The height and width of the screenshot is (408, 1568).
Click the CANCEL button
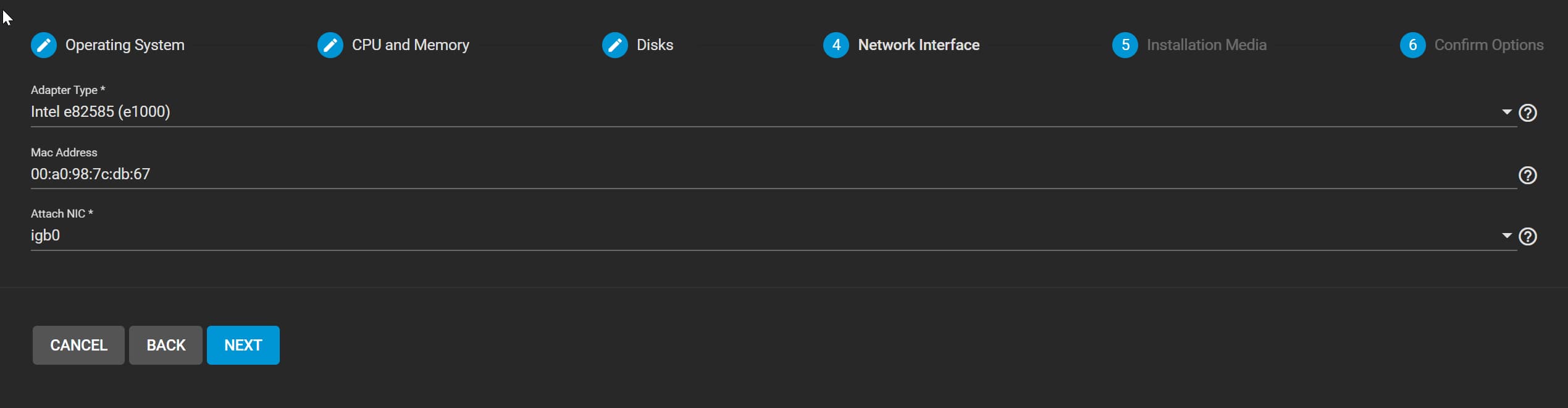78,345
